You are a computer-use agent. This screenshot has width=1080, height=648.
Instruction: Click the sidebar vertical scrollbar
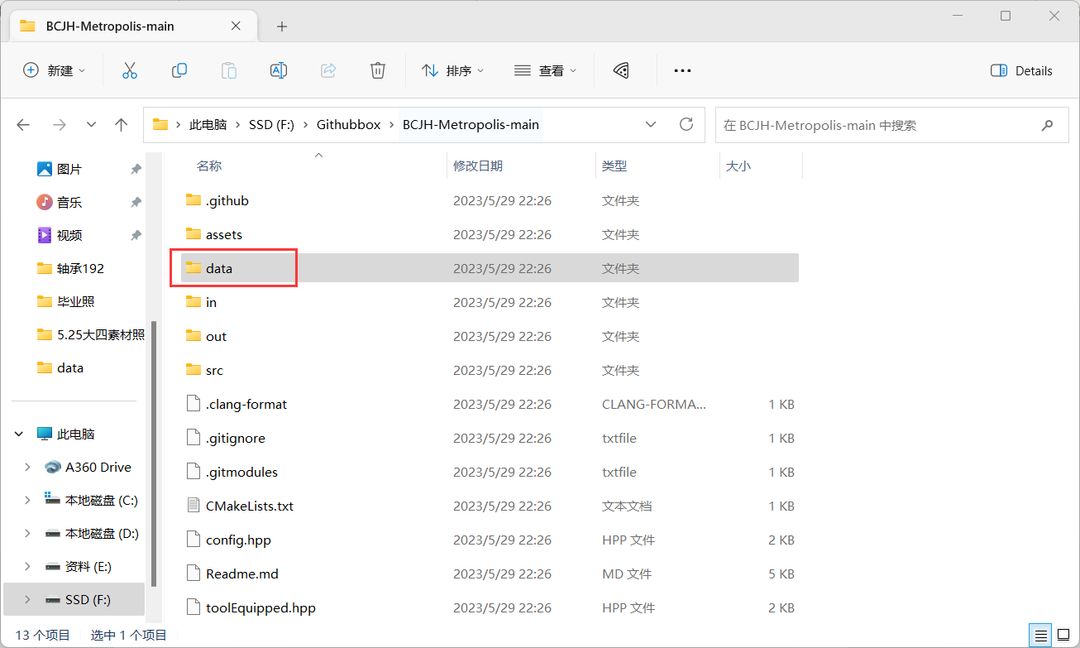[153, 454]
